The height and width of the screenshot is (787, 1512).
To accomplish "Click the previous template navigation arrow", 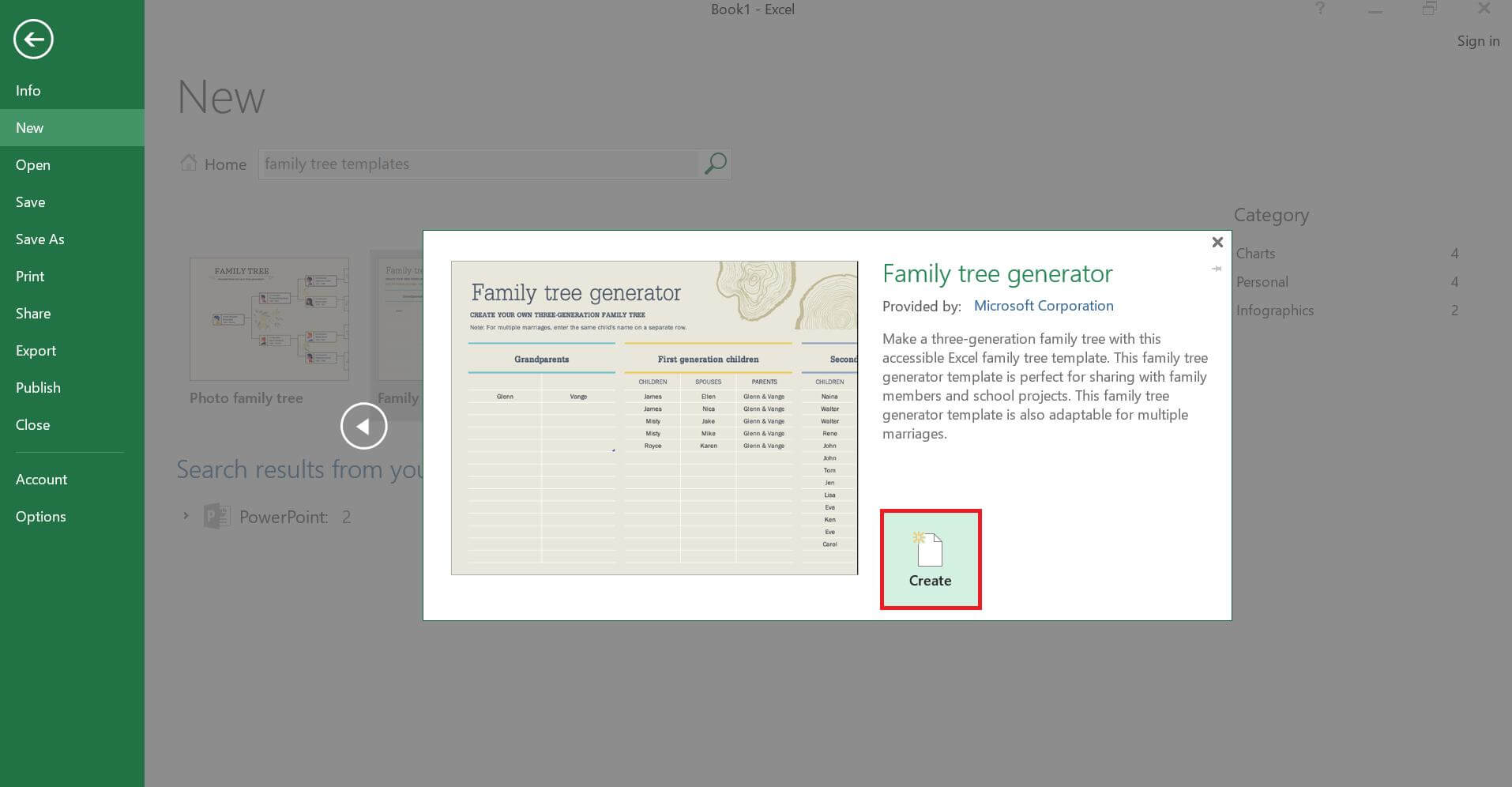I will [363, 425].
